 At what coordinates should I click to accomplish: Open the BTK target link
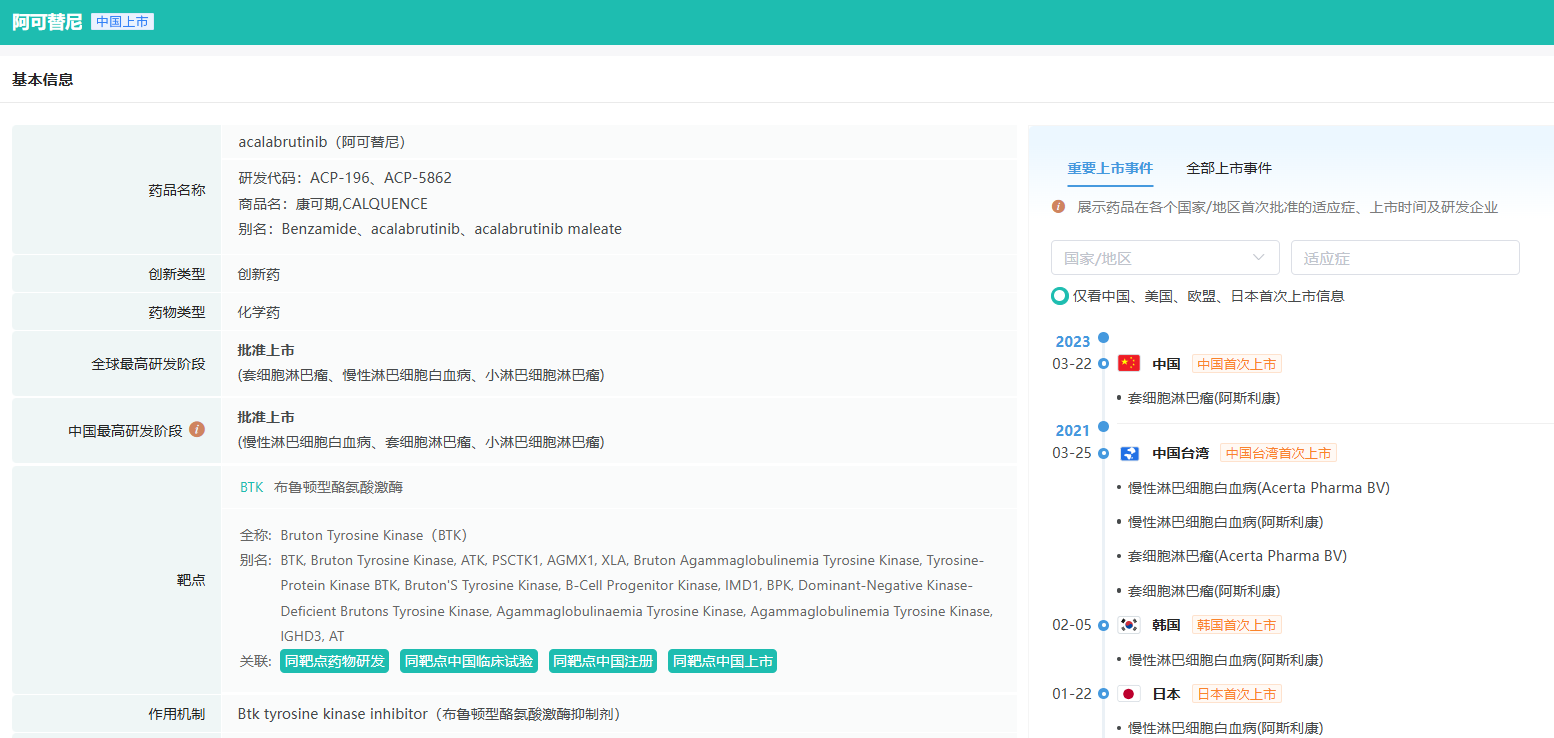point(251,488)
